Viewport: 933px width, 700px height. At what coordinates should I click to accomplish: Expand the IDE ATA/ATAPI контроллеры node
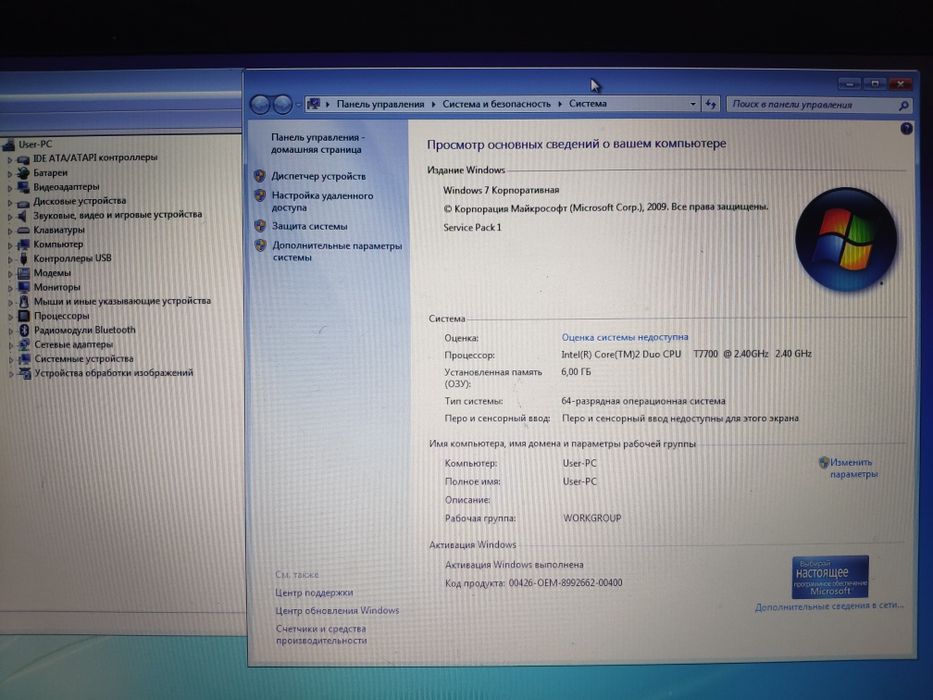(10, 160)
